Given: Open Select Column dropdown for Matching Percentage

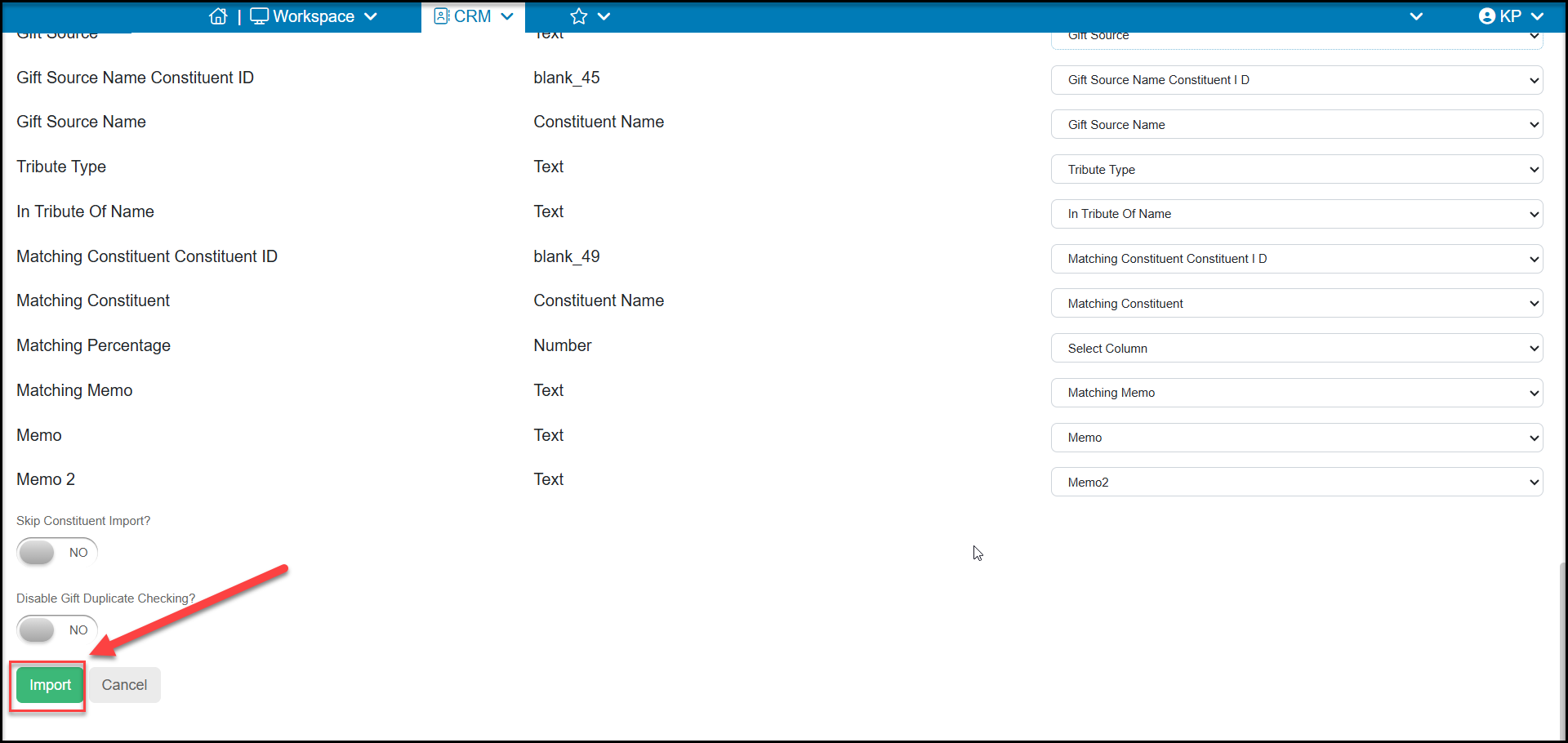Looking at the screenshot, I should point(1297,348).
